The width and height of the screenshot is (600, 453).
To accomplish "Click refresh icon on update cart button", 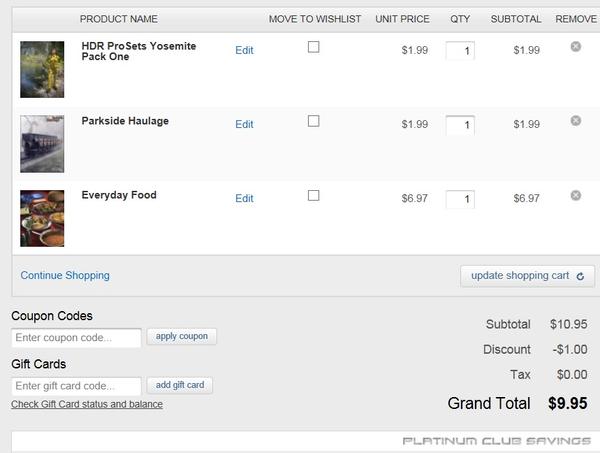I will click(580, 276).
